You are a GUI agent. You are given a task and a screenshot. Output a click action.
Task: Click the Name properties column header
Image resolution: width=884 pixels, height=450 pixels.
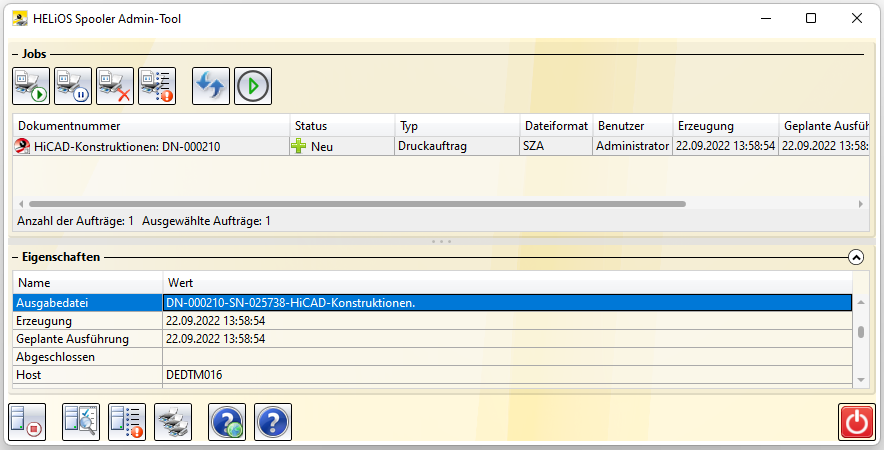[88, 283]
